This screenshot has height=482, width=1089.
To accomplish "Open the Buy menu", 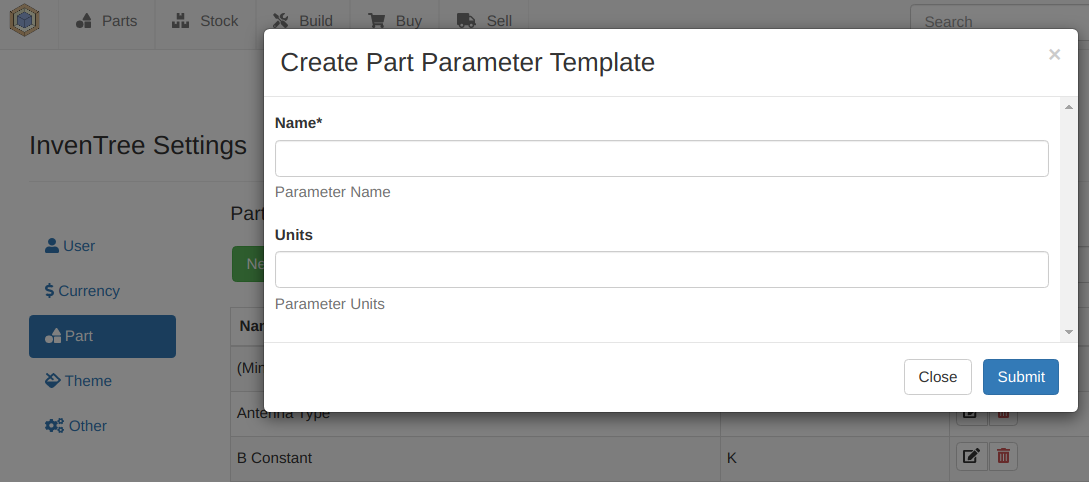I will (395, 21).
